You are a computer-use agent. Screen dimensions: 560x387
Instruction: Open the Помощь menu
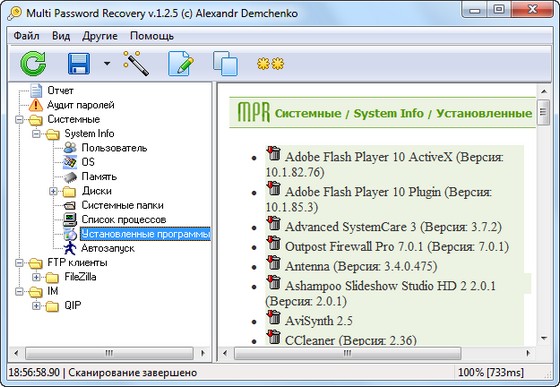[152, 36]
